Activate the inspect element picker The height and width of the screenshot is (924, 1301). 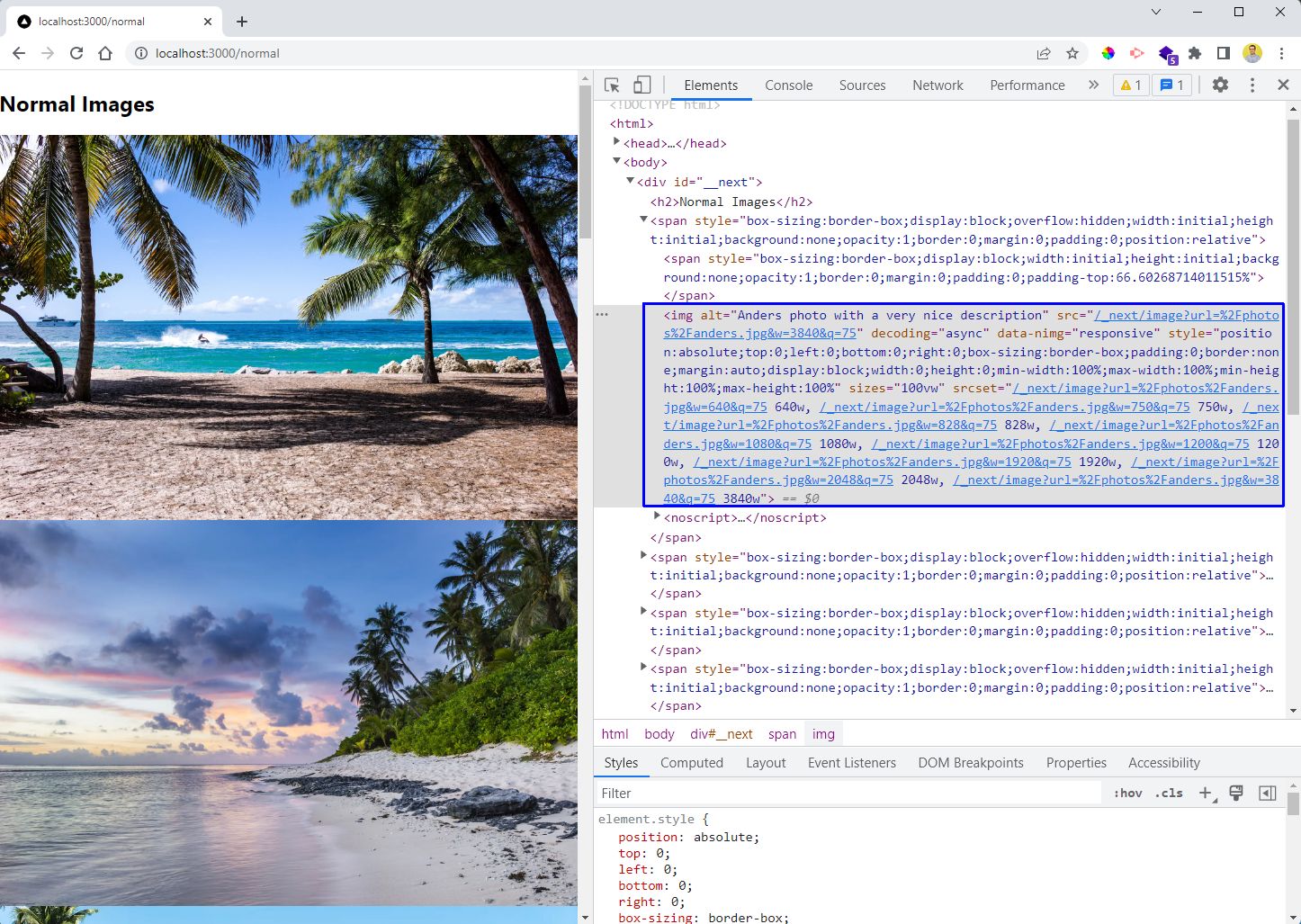click(612, 85)
